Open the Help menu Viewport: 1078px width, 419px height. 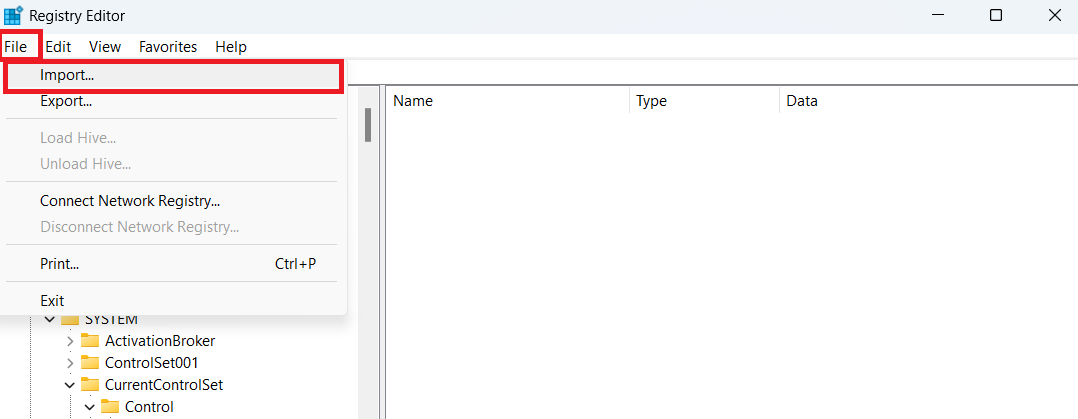pyautogui.click(x=231, y=47)
